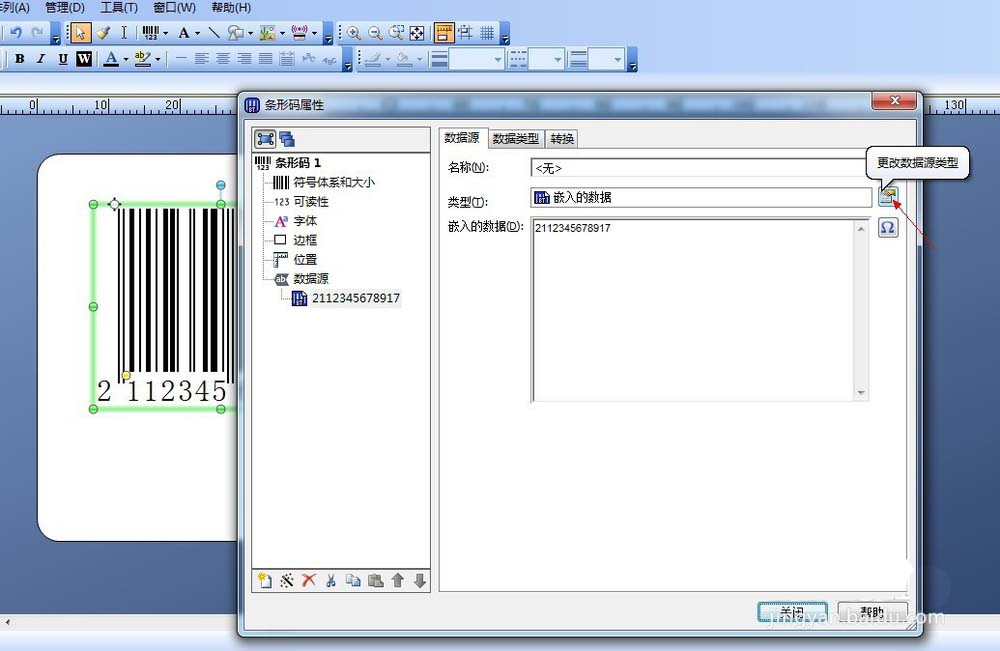The image size is (1000, 651).
Task: Delete the data source with red X
Action: point(309,580)
